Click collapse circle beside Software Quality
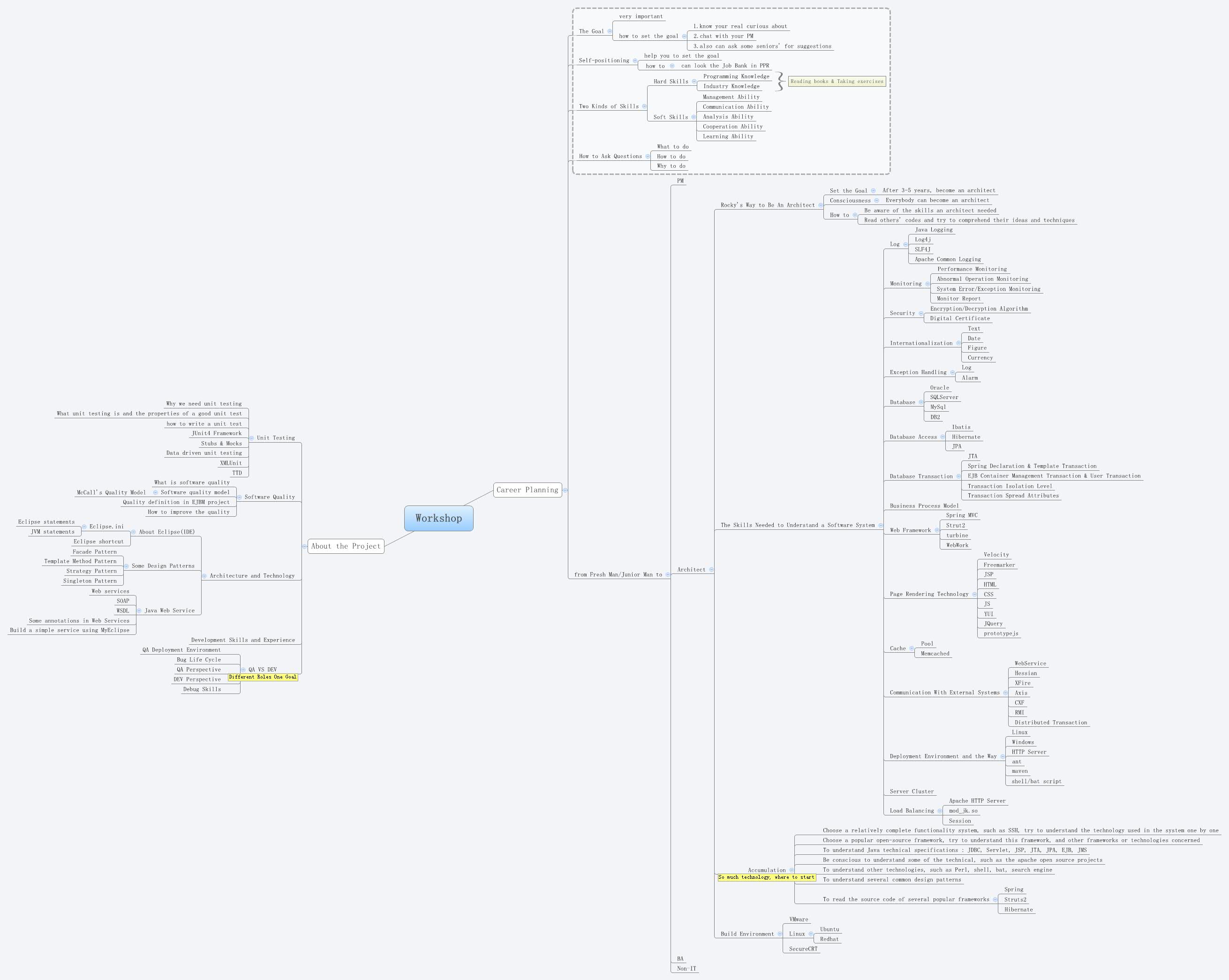1229x980 pixels. pos(240,497)
